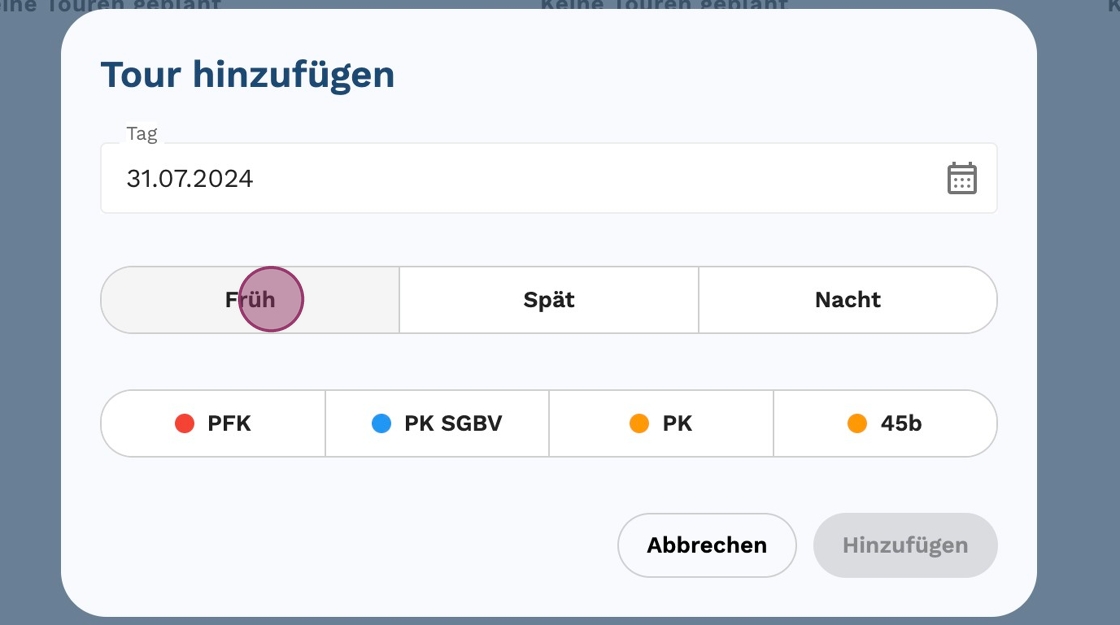
Task: Click the Tag field label
Action: tap(142, 133)
